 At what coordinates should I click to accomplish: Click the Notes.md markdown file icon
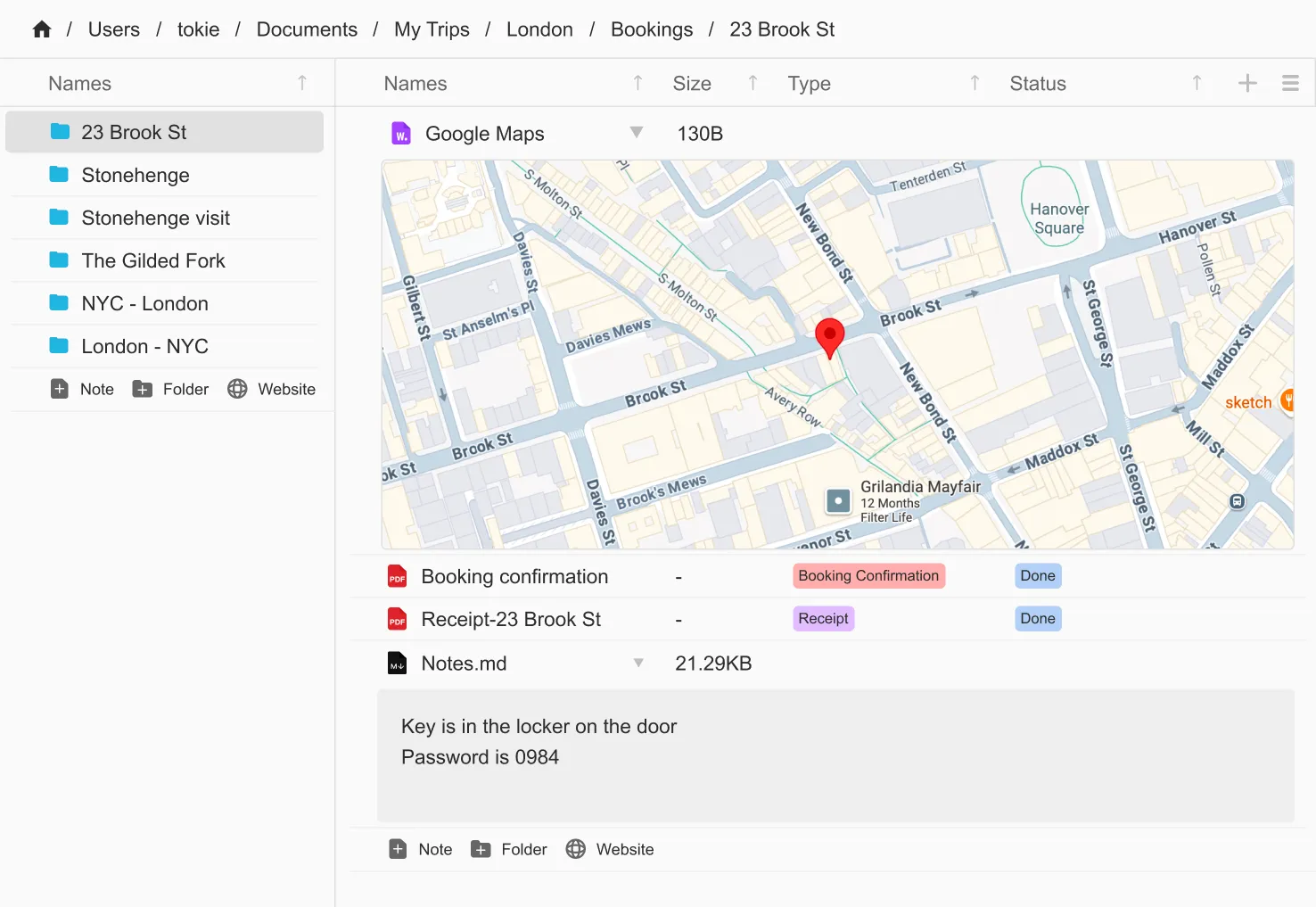tap(398, 664)
